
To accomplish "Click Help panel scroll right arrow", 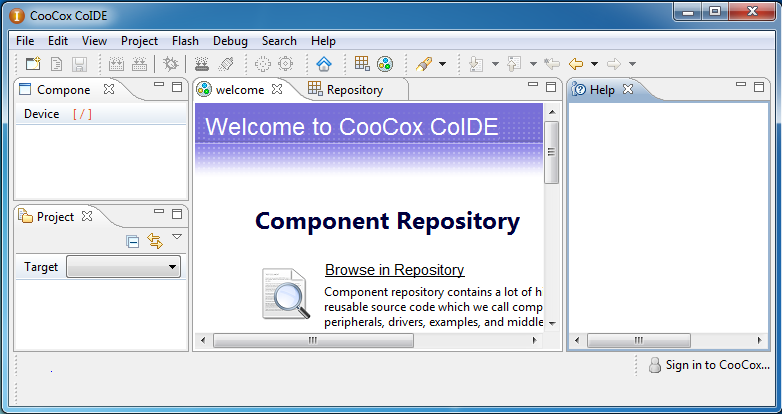I will click(760, 340).
